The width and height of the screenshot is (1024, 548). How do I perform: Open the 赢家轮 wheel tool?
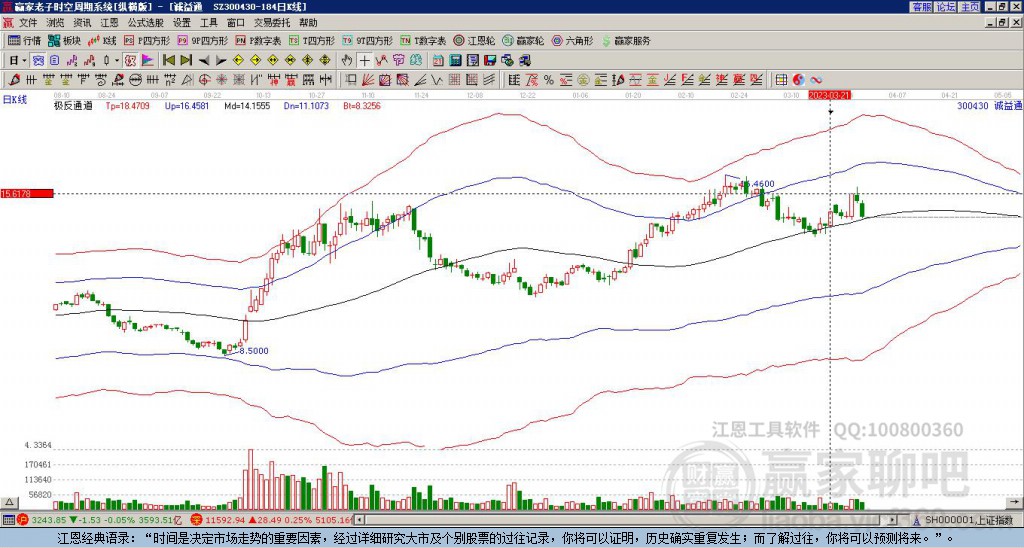(523, 40)
